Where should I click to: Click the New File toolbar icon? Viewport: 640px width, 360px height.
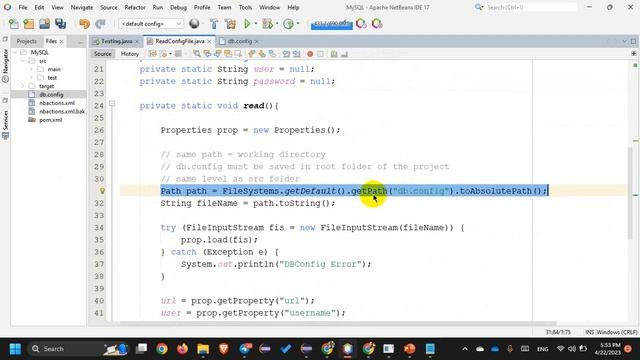pos(13,24)
